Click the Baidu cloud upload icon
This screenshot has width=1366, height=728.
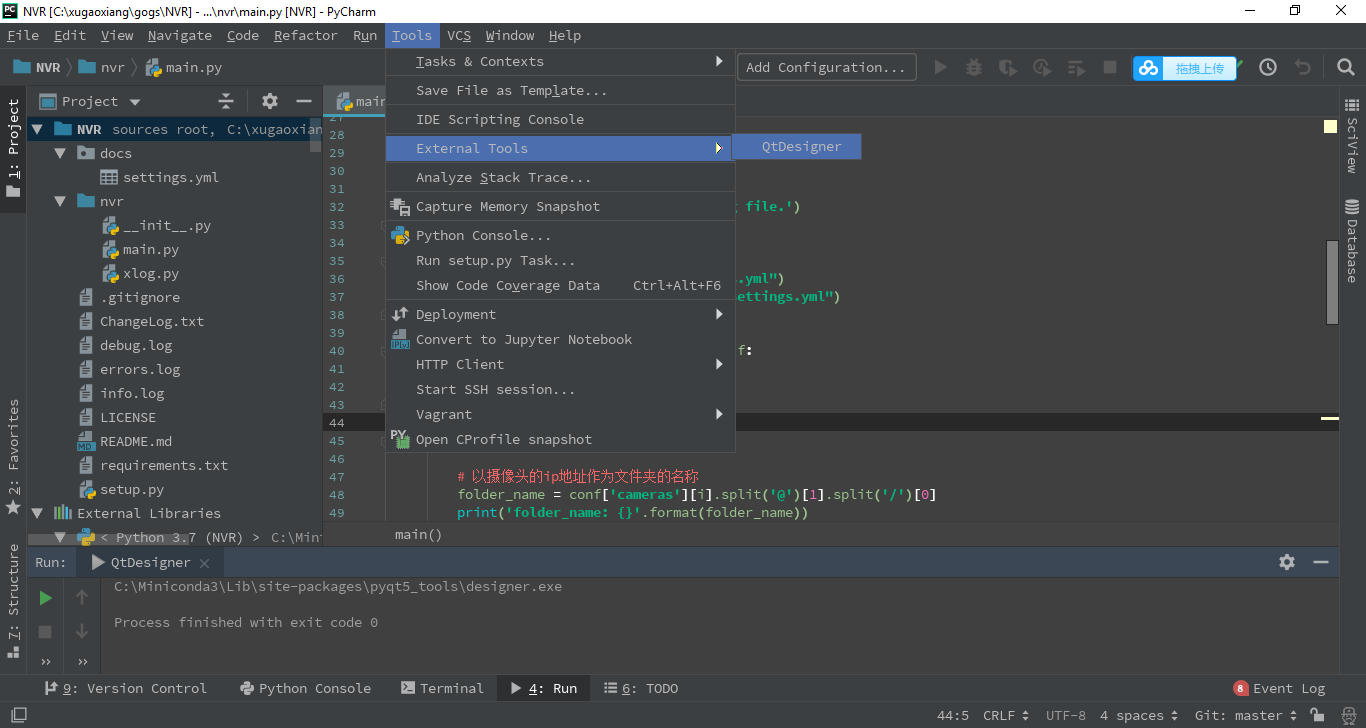click(1149, 68)
